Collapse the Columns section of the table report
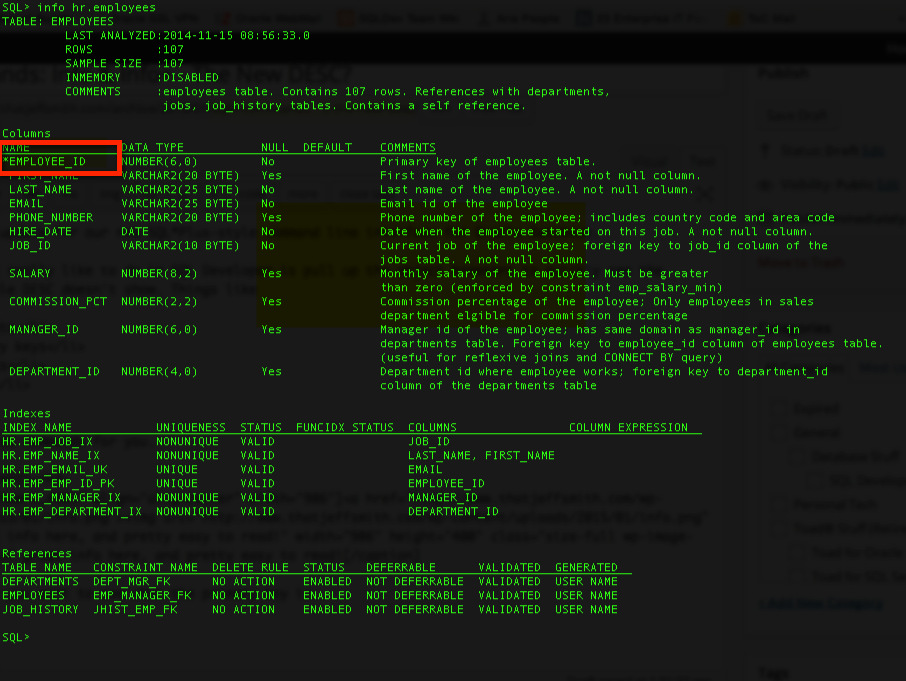 tap(21, 132)
